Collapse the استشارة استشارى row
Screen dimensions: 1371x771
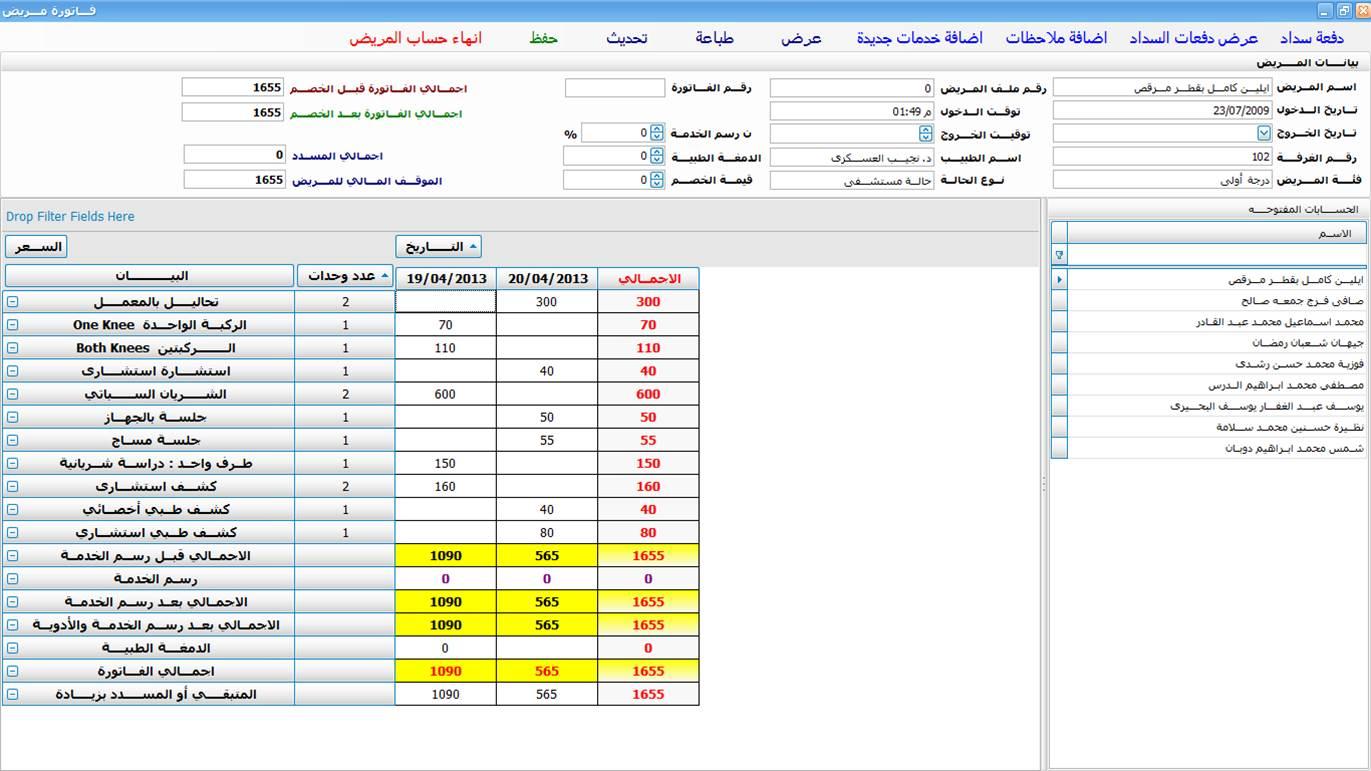(13, 371)
